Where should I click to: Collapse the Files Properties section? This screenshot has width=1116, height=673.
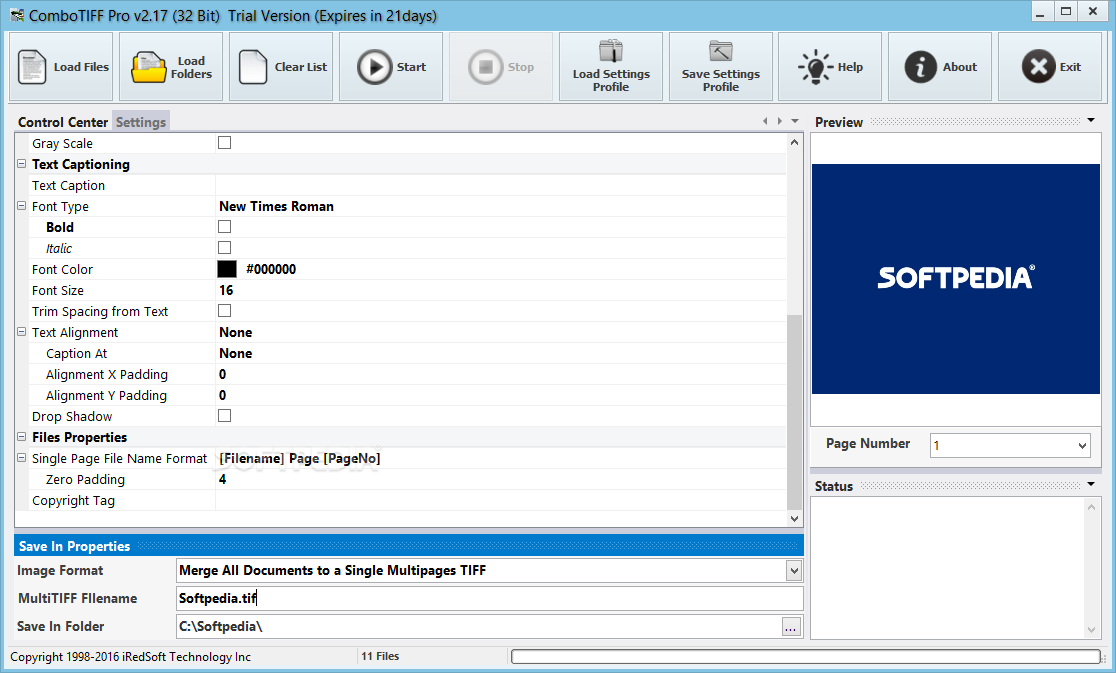21,437
